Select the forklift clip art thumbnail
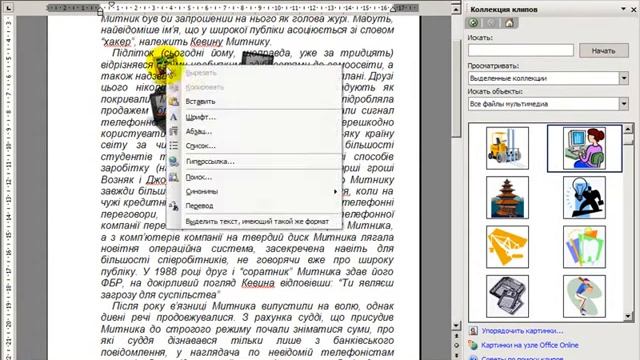The image size is (640, 360). point(507,148)
